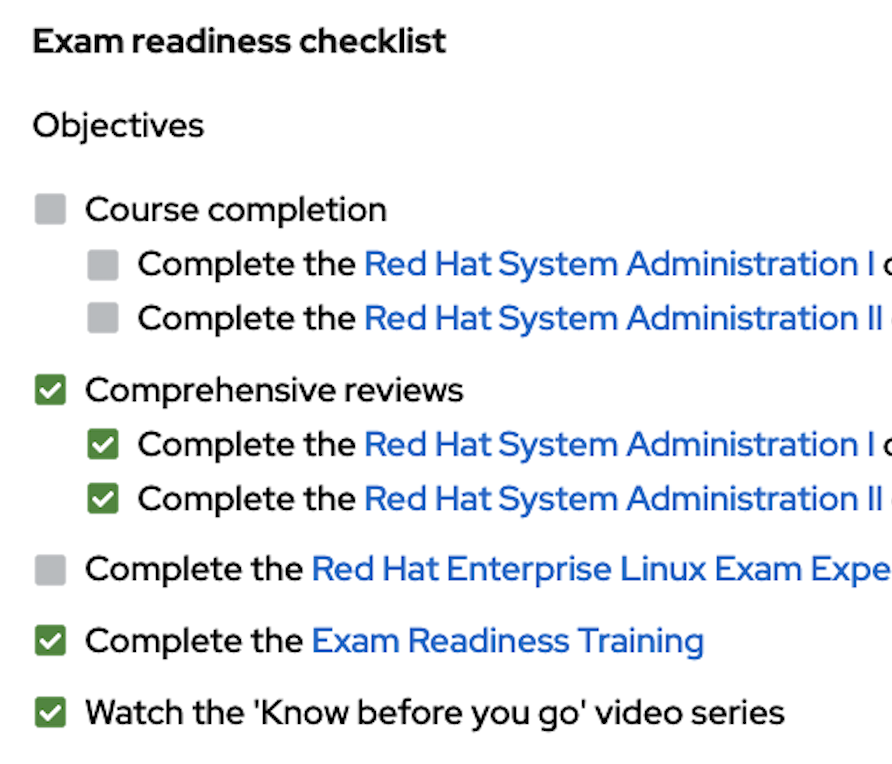This screenshot has width=892, height=764.
Task: Open the Red Hat Enterprise Linux Exam Experience link
Action: [600, 568]
